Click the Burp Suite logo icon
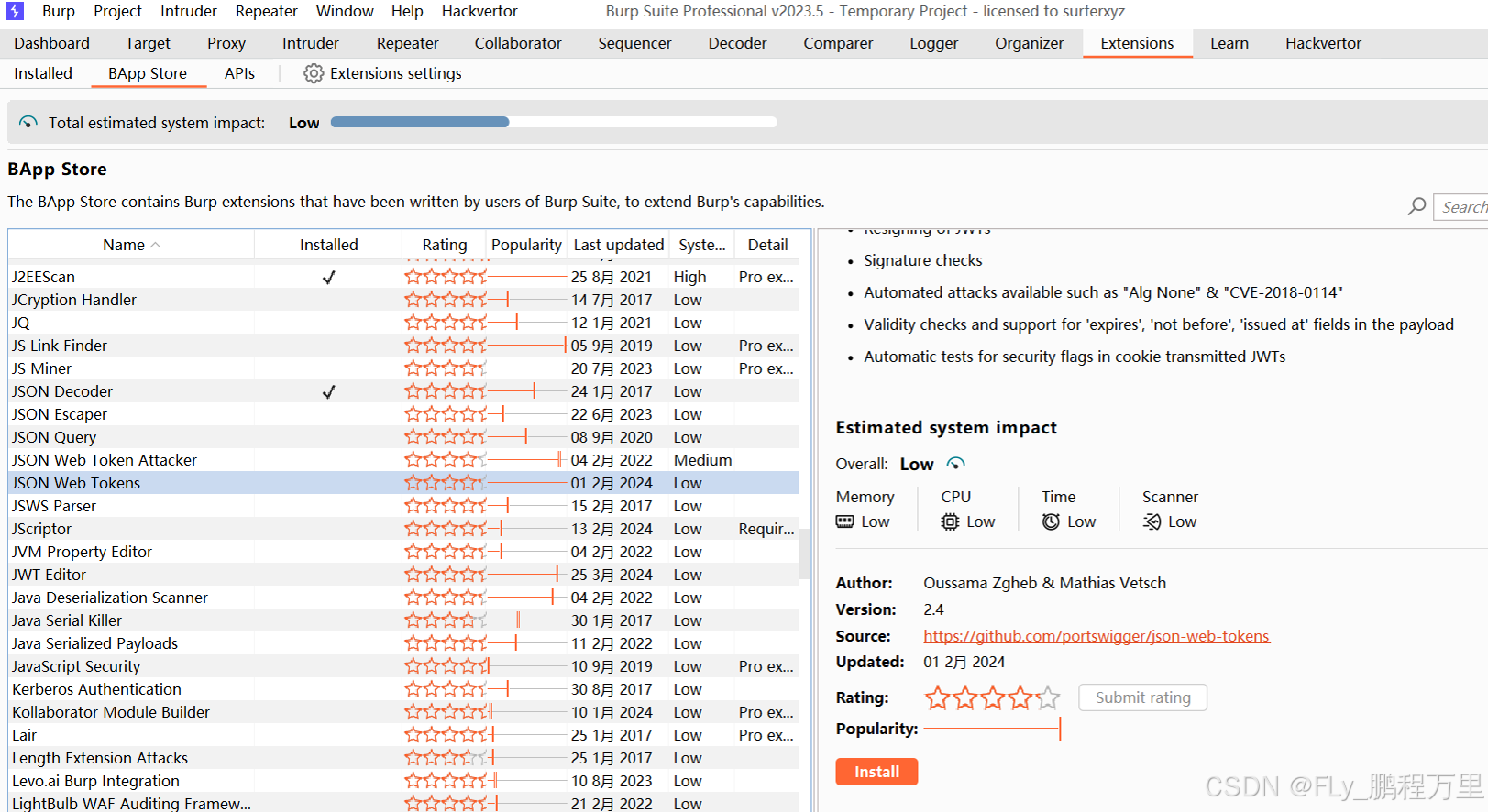This screenshot has width=1488, height=812. [14, 11]
